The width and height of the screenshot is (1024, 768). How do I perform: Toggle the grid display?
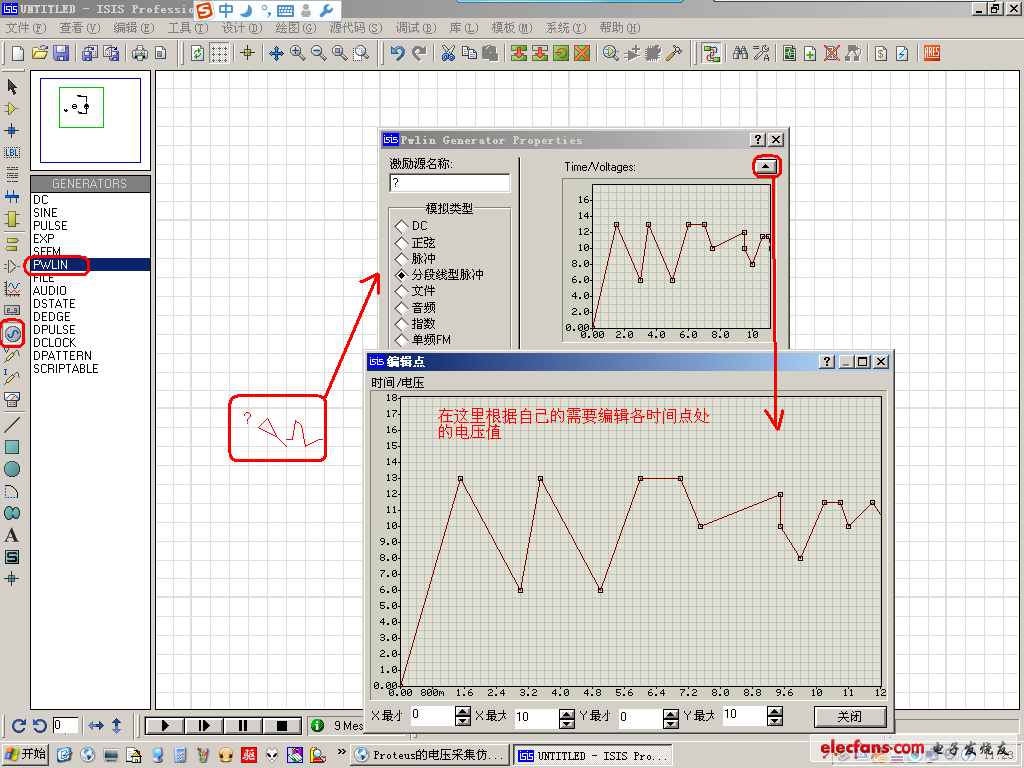[x=219, y=53]
